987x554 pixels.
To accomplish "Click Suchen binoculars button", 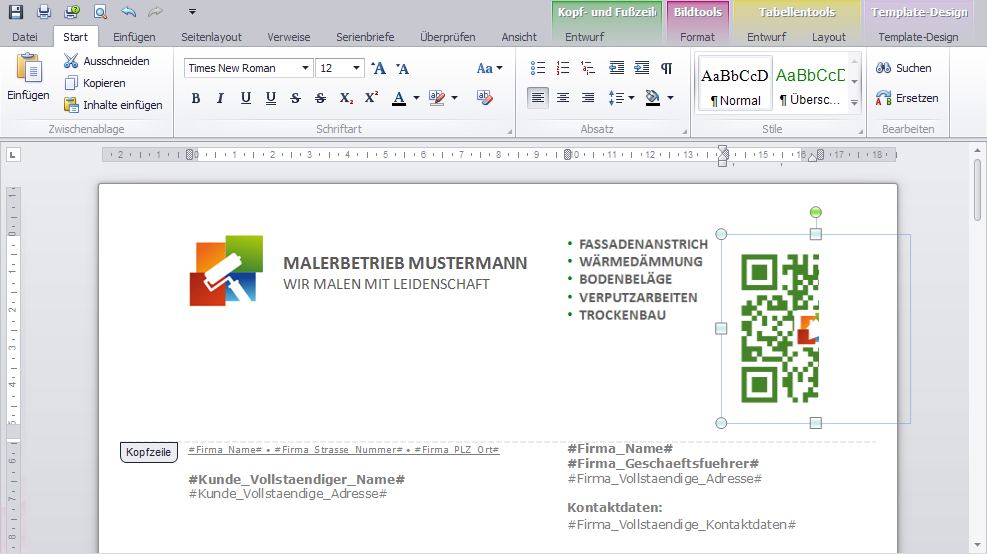I will pos(903,68).
